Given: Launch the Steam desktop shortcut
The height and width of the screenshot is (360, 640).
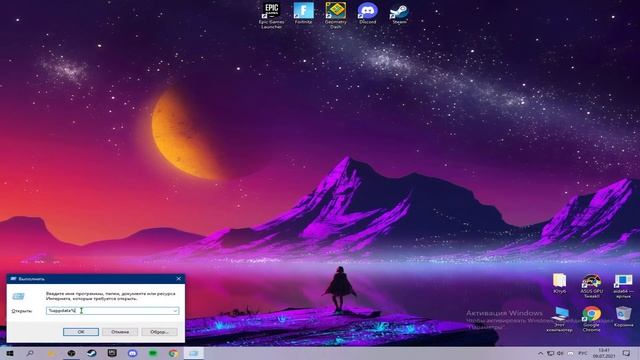Looking at the screenshot, I should [x=399, y=13].
